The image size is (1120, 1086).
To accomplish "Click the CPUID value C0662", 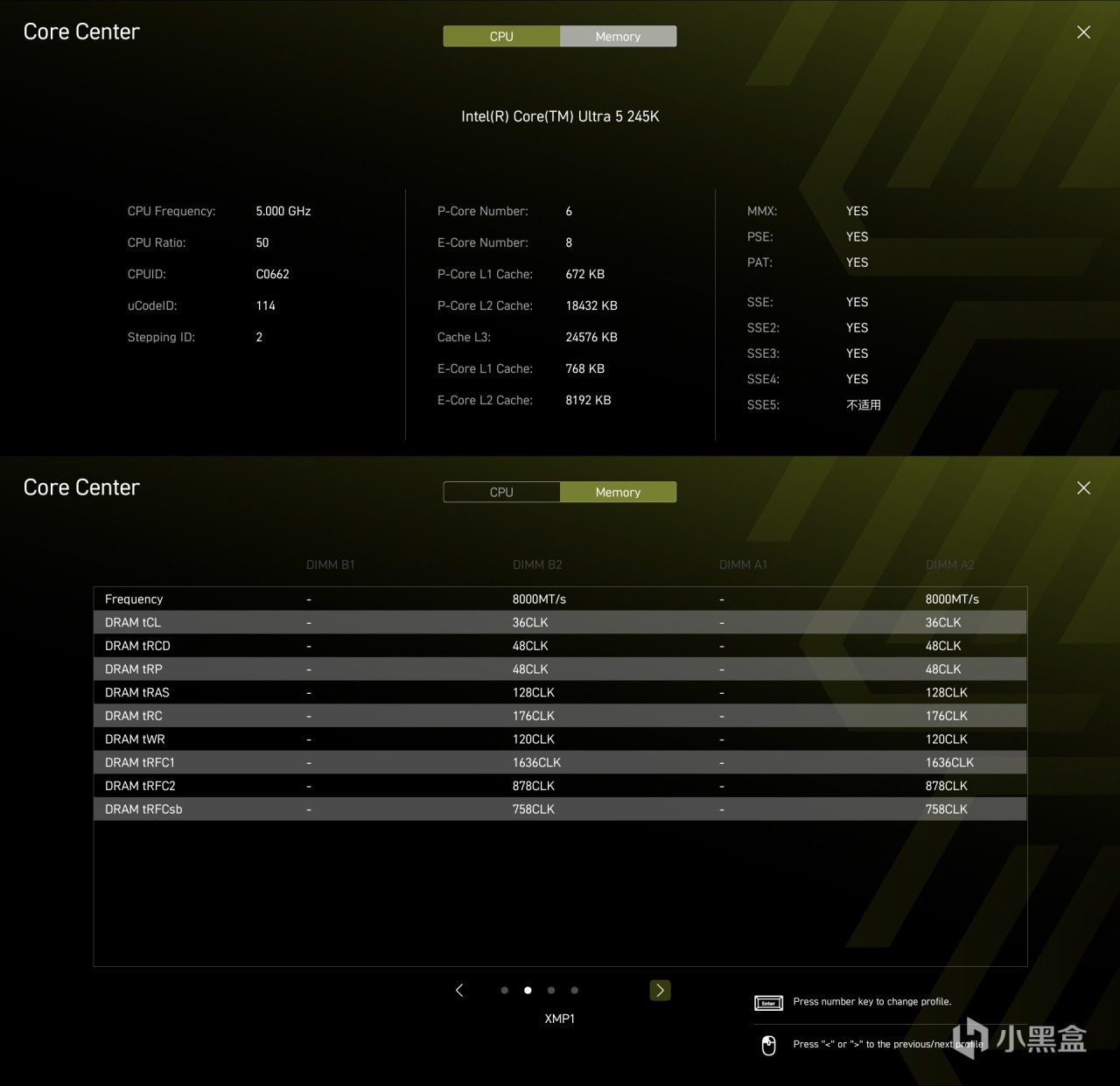I will point(272,274).
